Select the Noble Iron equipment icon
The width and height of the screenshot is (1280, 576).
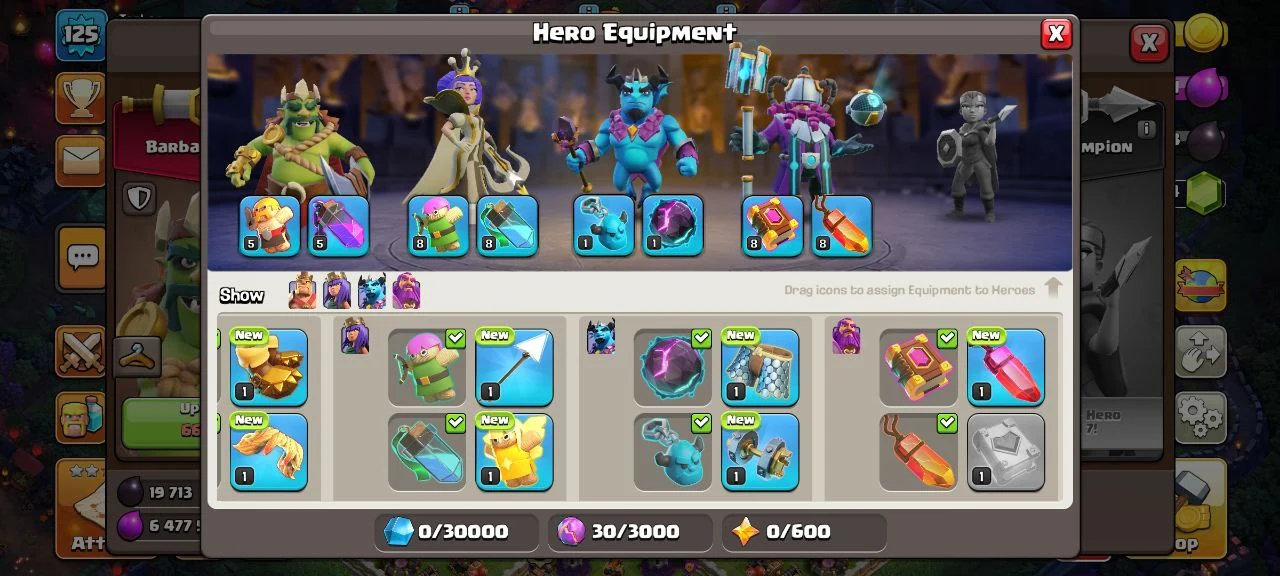760,452
